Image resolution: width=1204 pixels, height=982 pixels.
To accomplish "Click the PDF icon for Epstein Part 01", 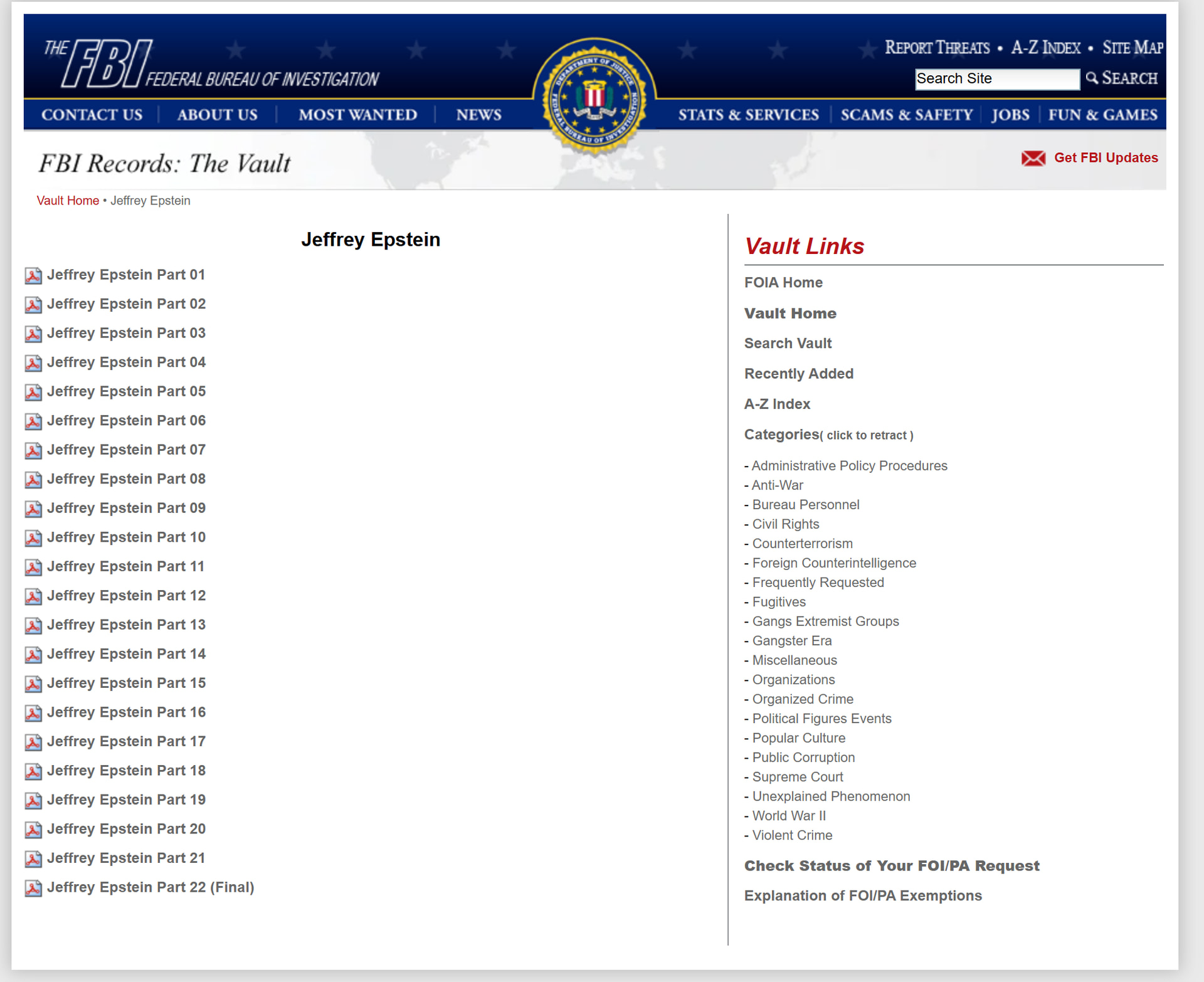I will coord(33,275).
